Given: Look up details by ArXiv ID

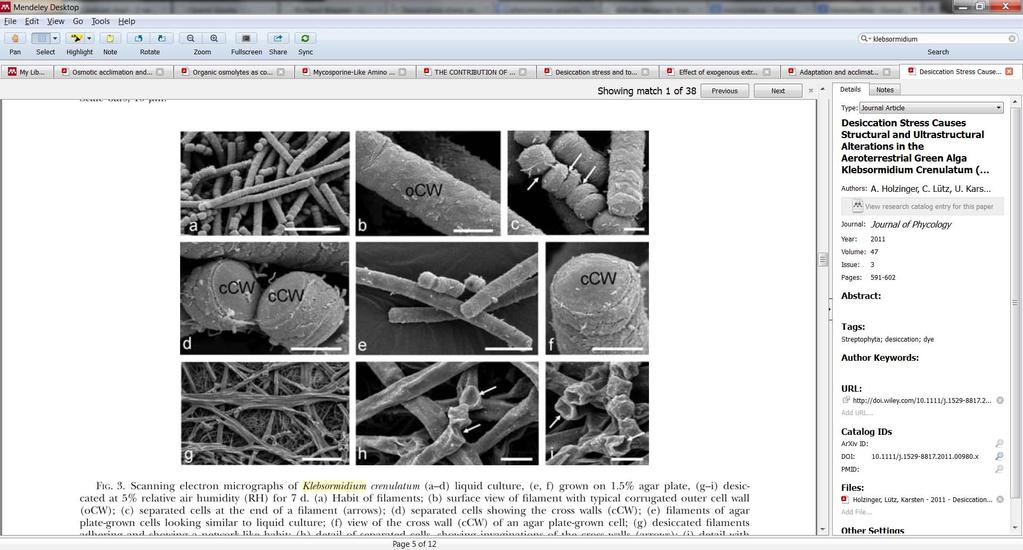Looking at the screenshot, I should click(x=999, y=444).
